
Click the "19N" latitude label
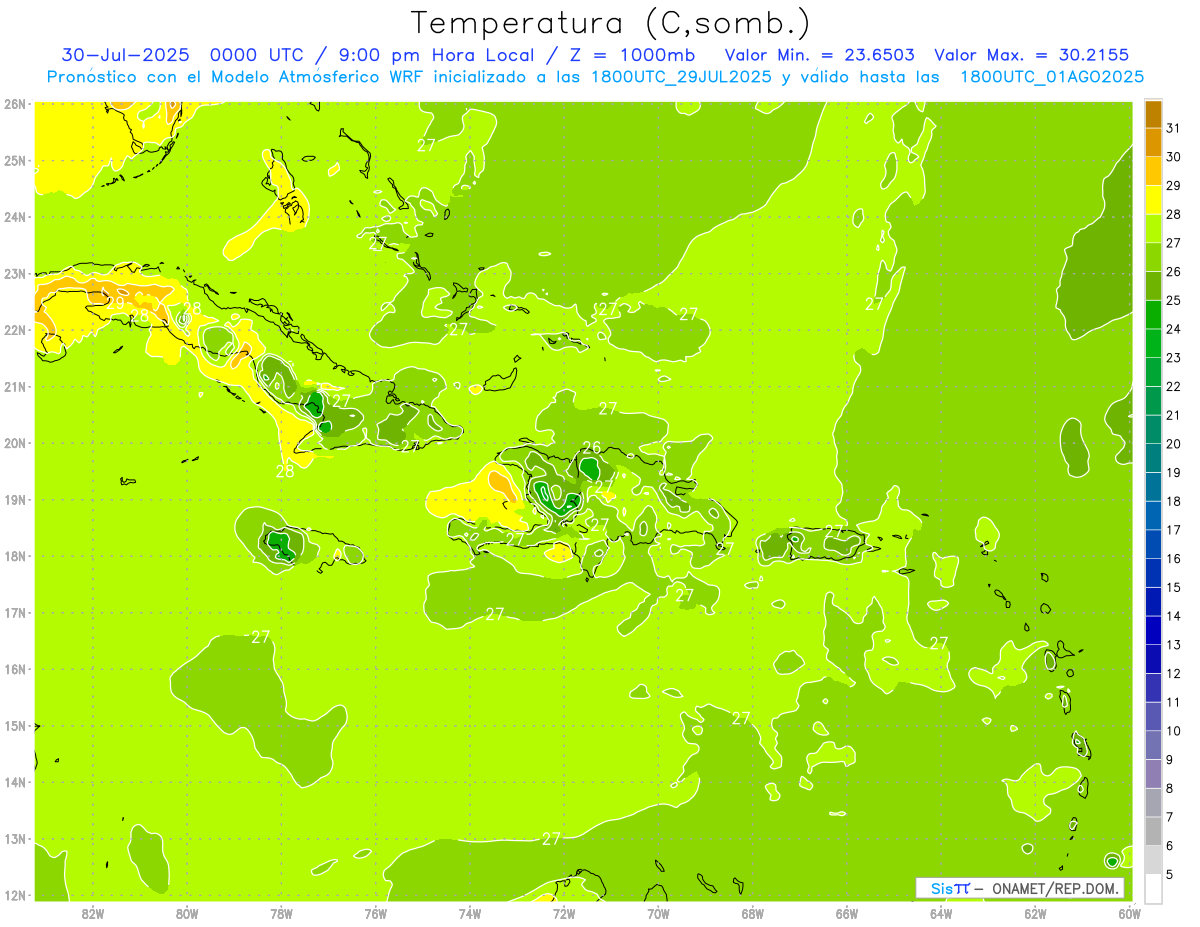click(14, 499)
